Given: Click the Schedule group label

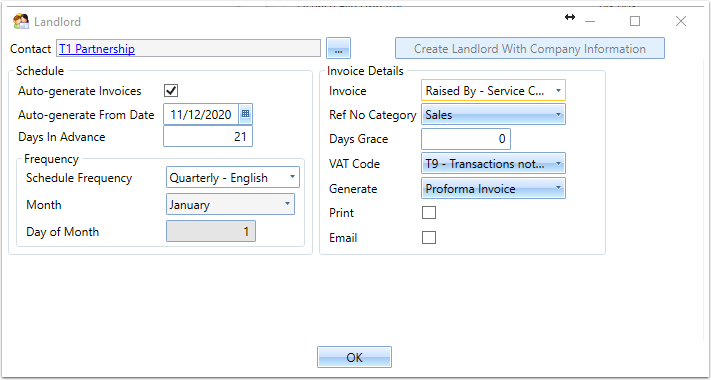Looking at the screenshot, I should [40, 71].
